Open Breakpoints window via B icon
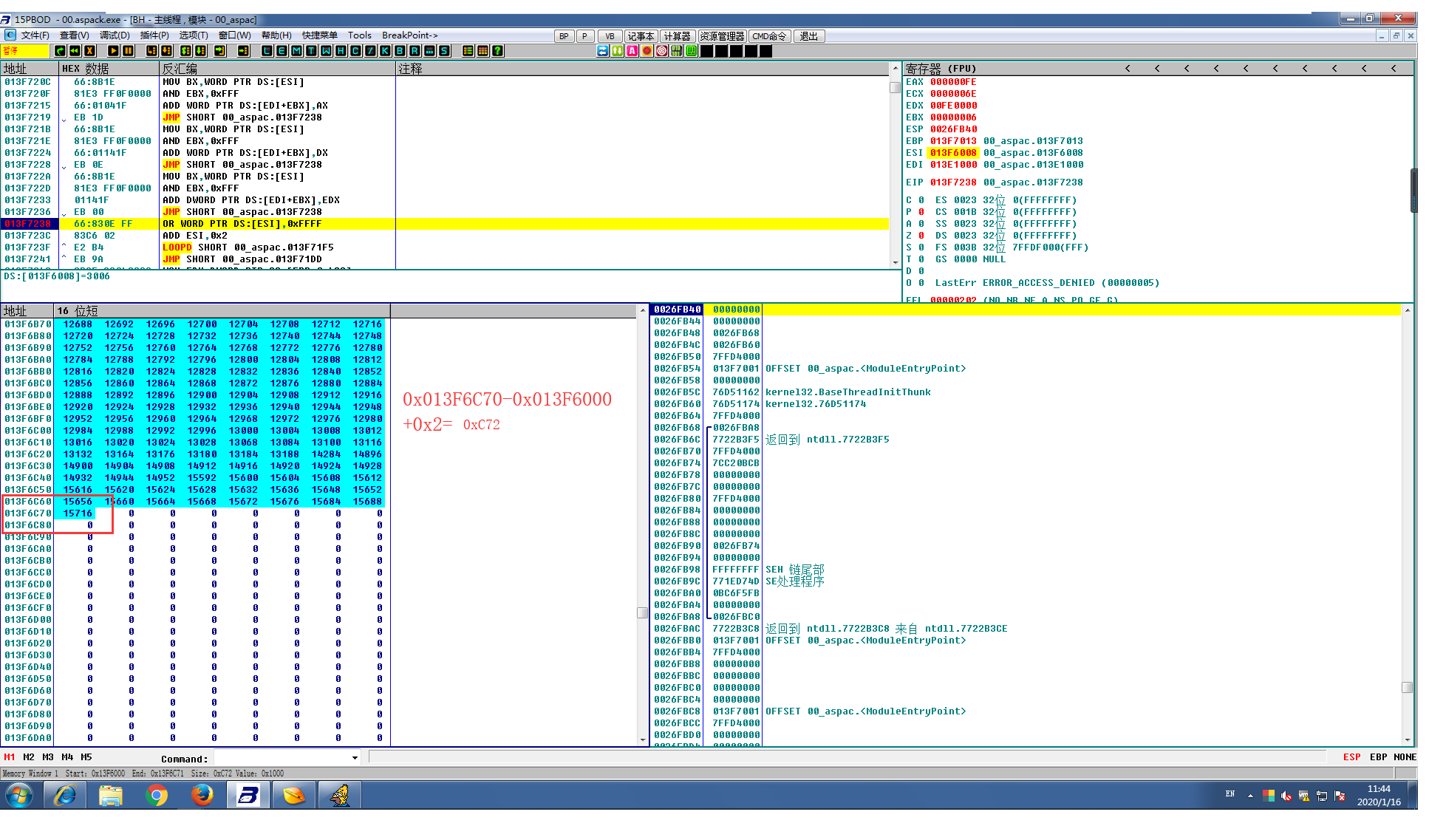Viewport: 1446px width, 840px height. 400,51
